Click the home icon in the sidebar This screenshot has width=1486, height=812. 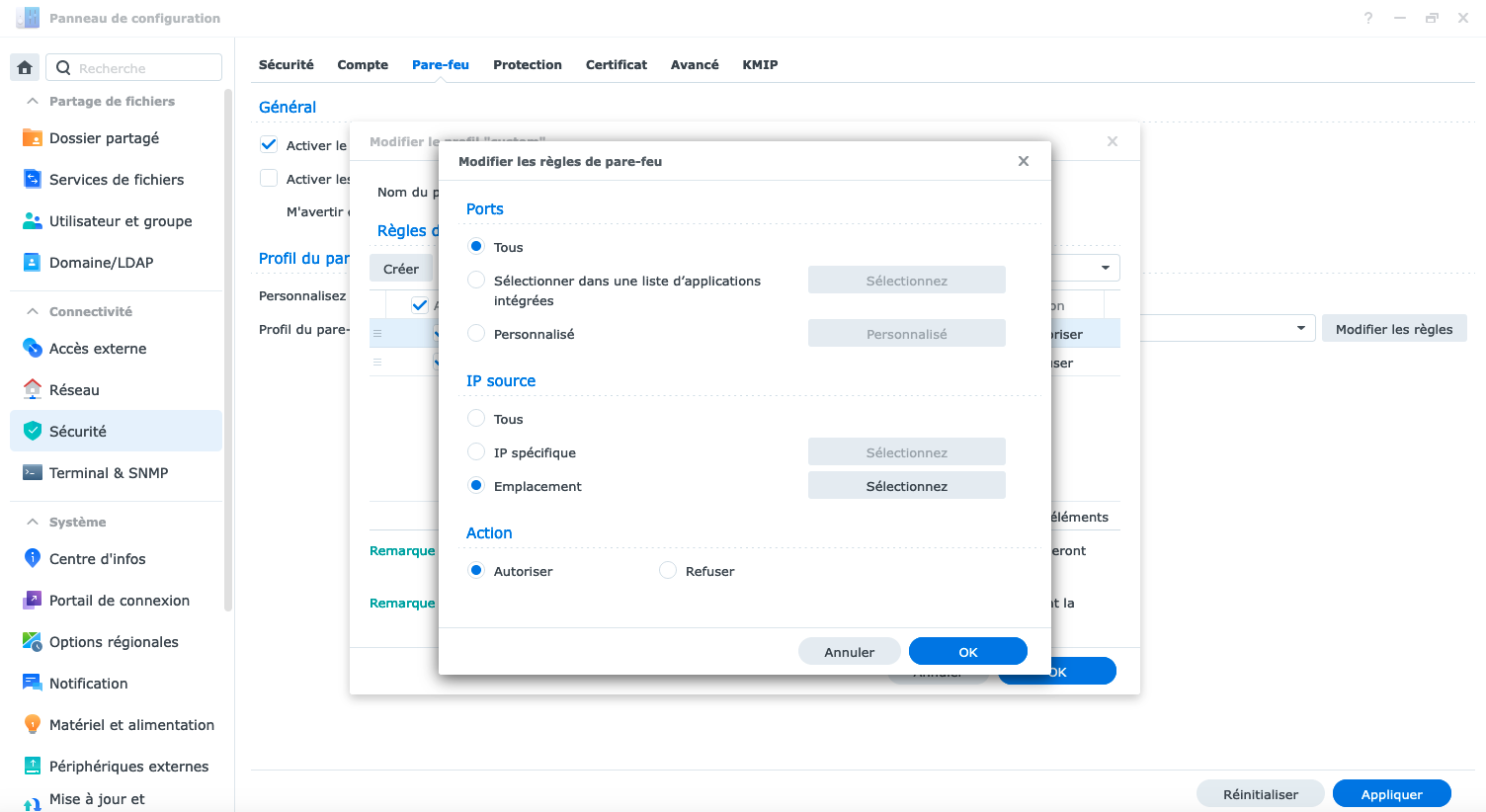(25, 68)
